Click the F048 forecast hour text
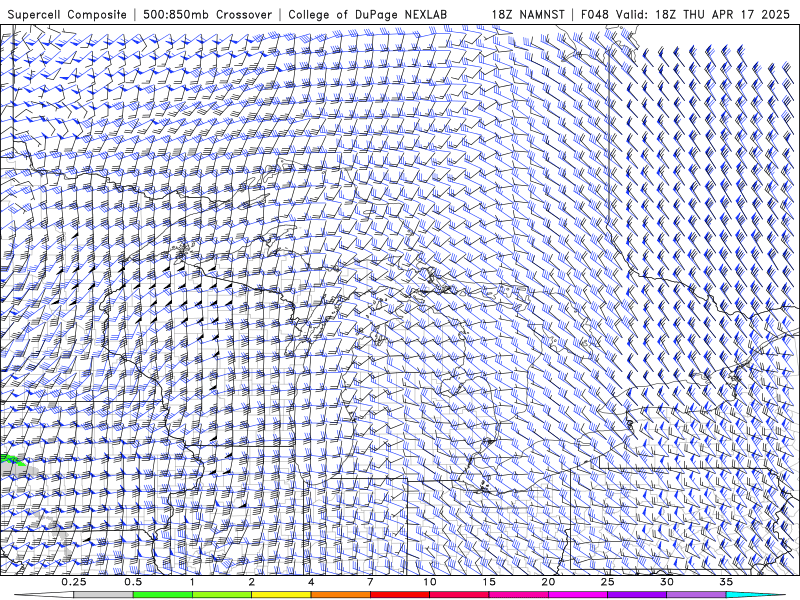The height and width of the screenshot is (600, 800). [594, 14]
